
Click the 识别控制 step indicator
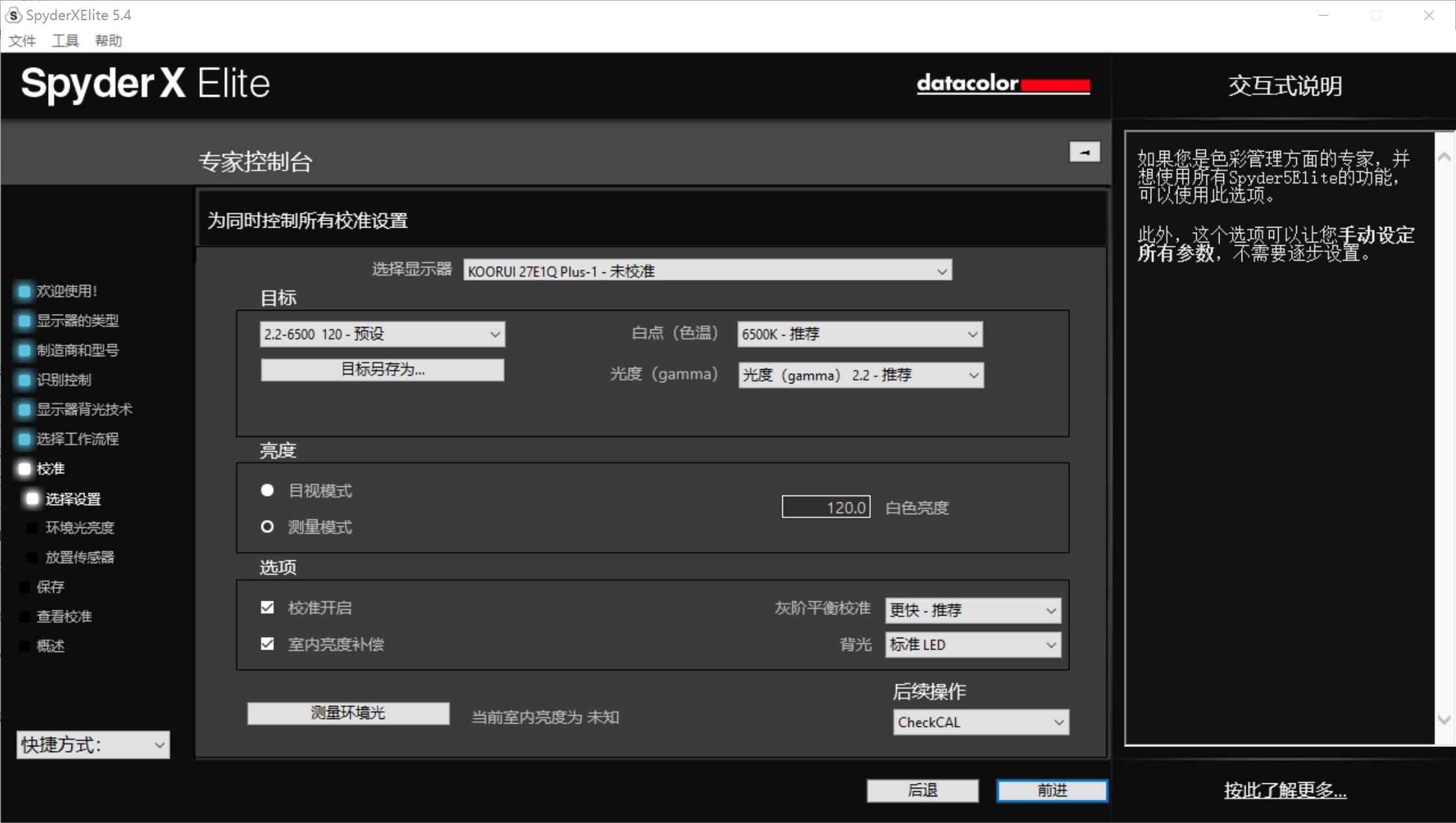[x=24, y=380]
